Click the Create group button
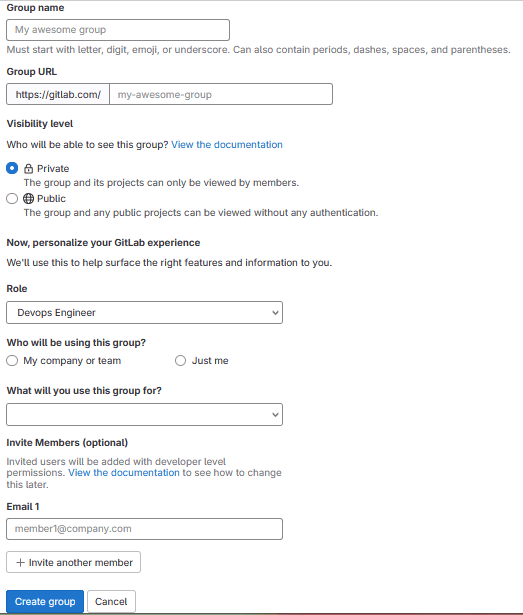Viewport: 523px width, 615px height. 45,601
